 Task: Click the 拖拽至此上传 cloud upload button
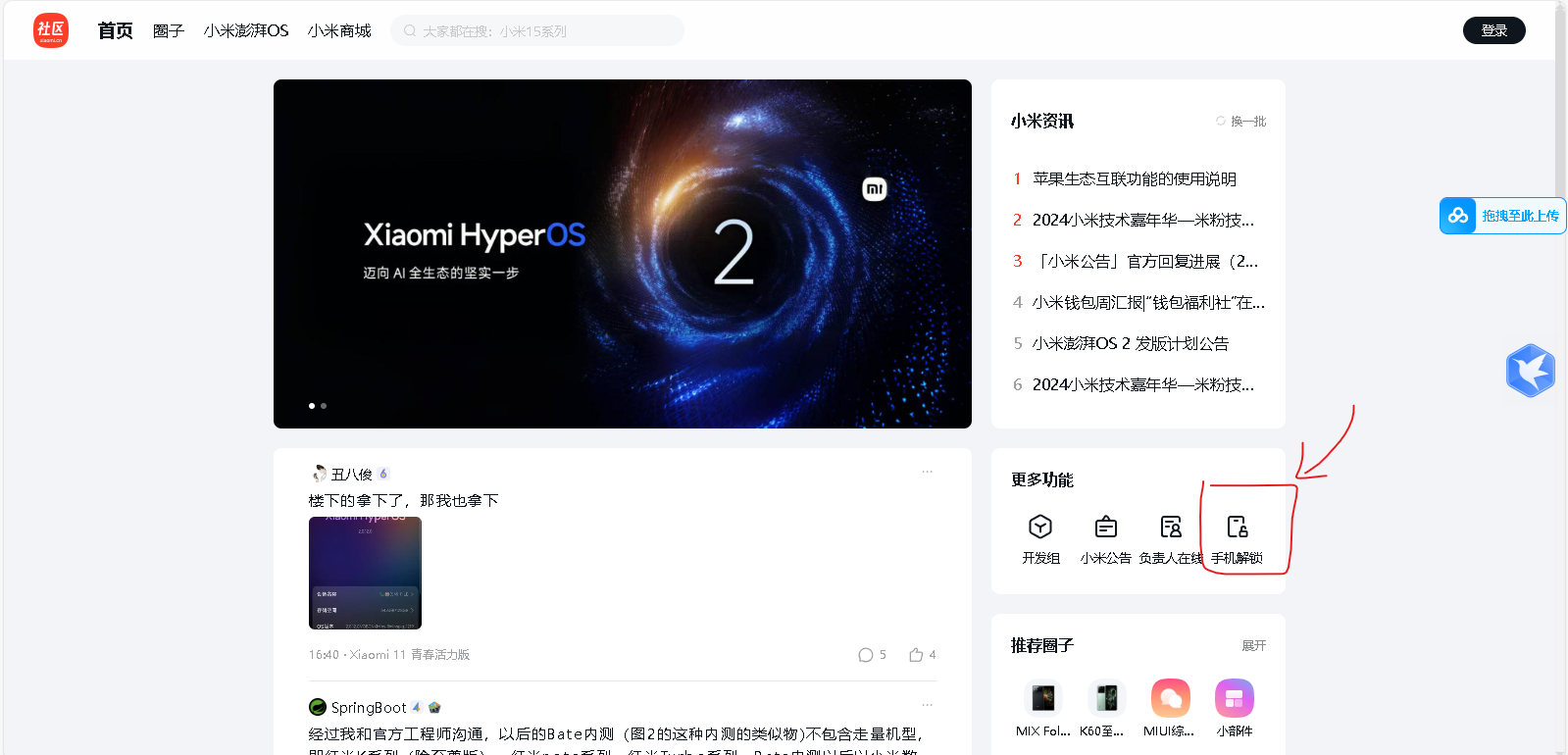point(1502,216)
